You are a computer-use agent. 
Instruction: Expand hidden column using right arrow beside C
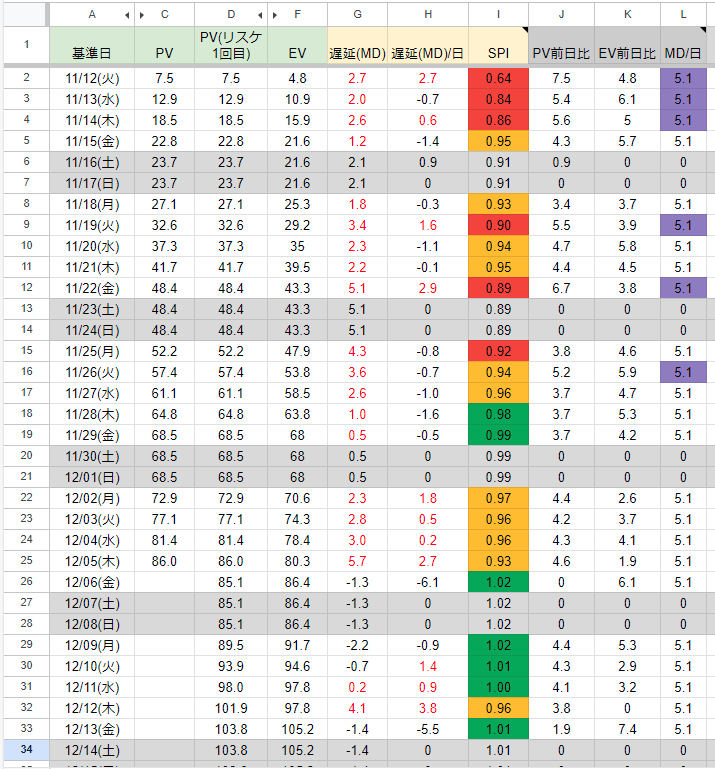coord(142,15)
